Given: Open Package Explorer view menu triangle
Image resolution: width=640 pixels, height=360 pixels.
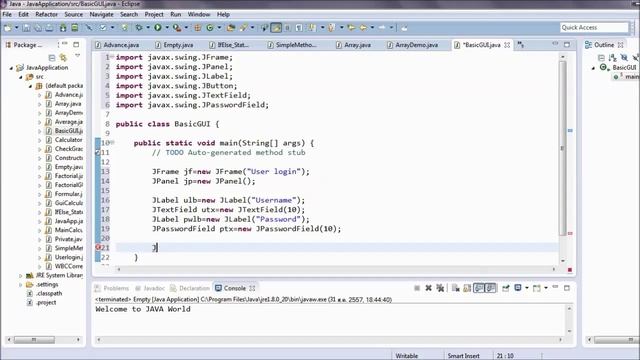Looking at the screenshot, I should click(x=78, y=56).
